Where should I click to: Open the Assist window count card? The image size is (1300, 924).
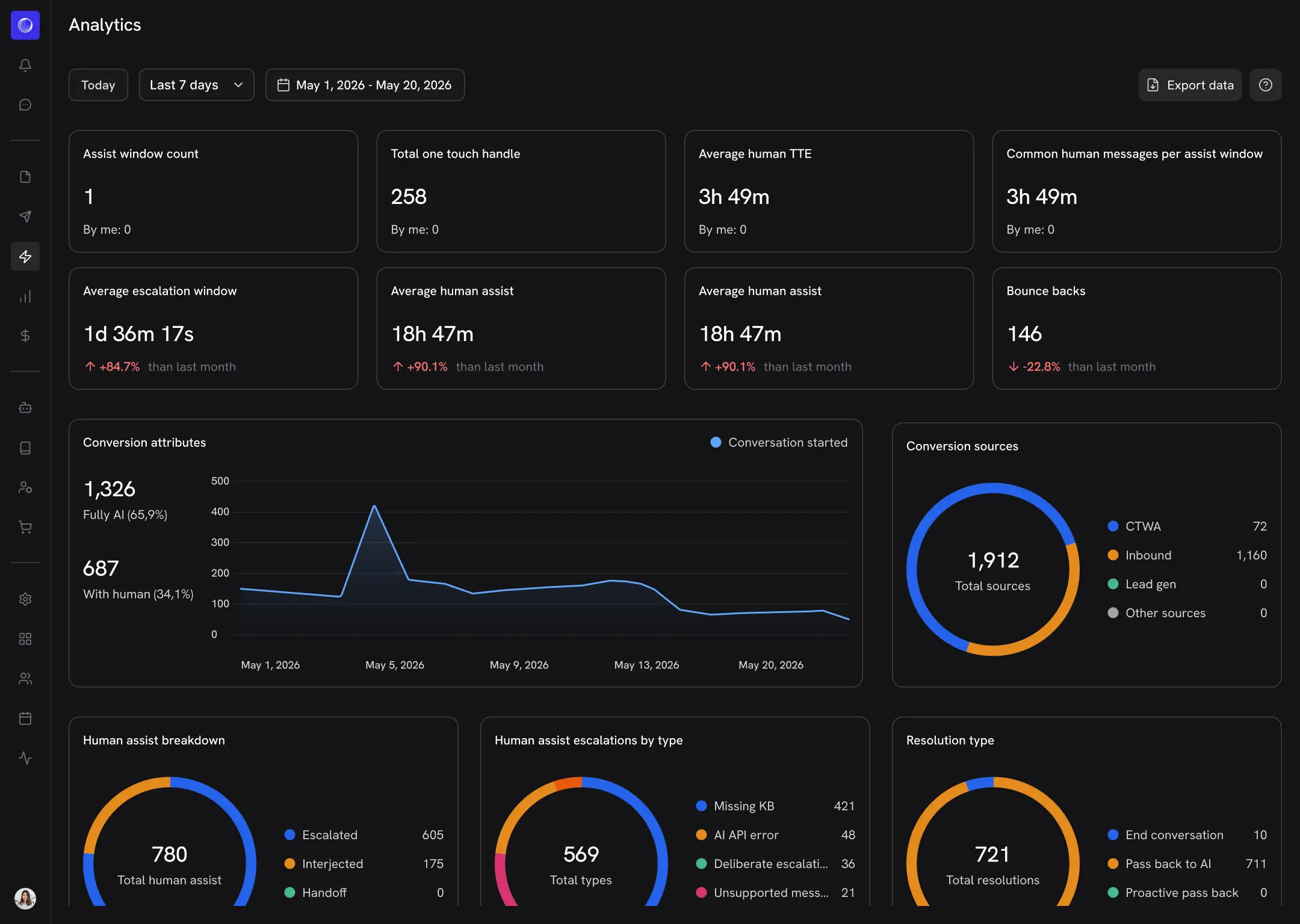[213, 191]
